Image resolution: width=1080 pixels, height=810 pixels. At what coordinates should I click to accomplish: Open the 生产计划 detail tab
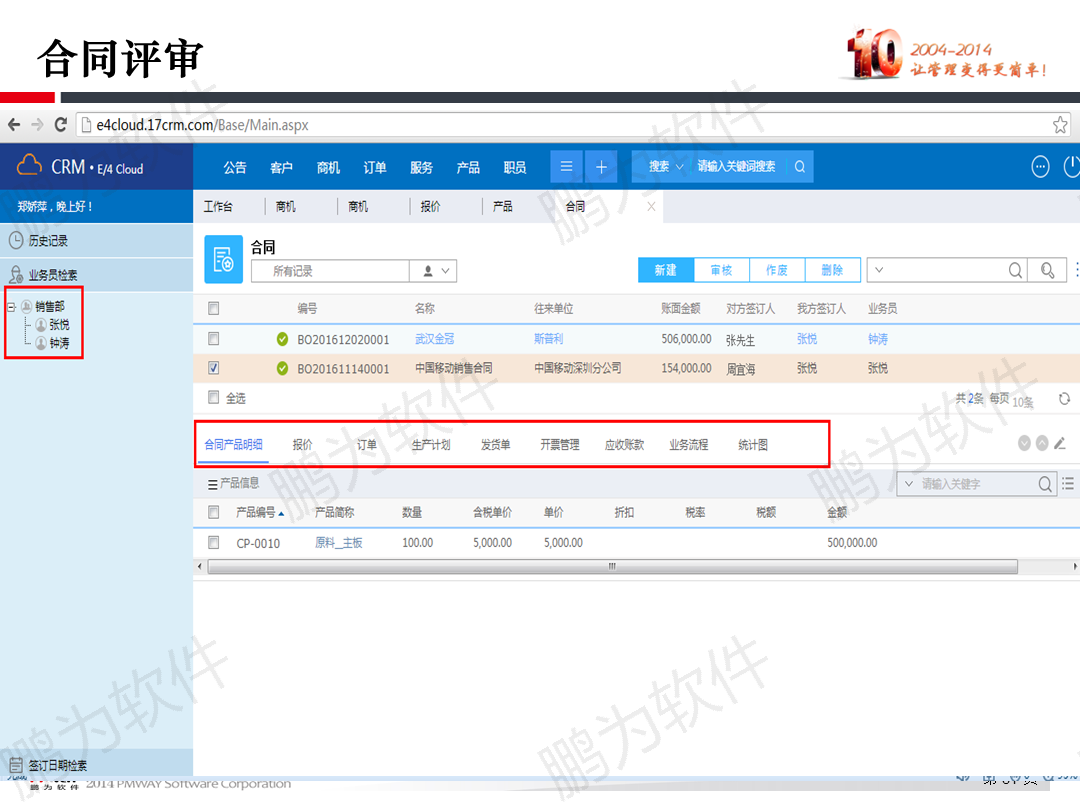point(431,445)
